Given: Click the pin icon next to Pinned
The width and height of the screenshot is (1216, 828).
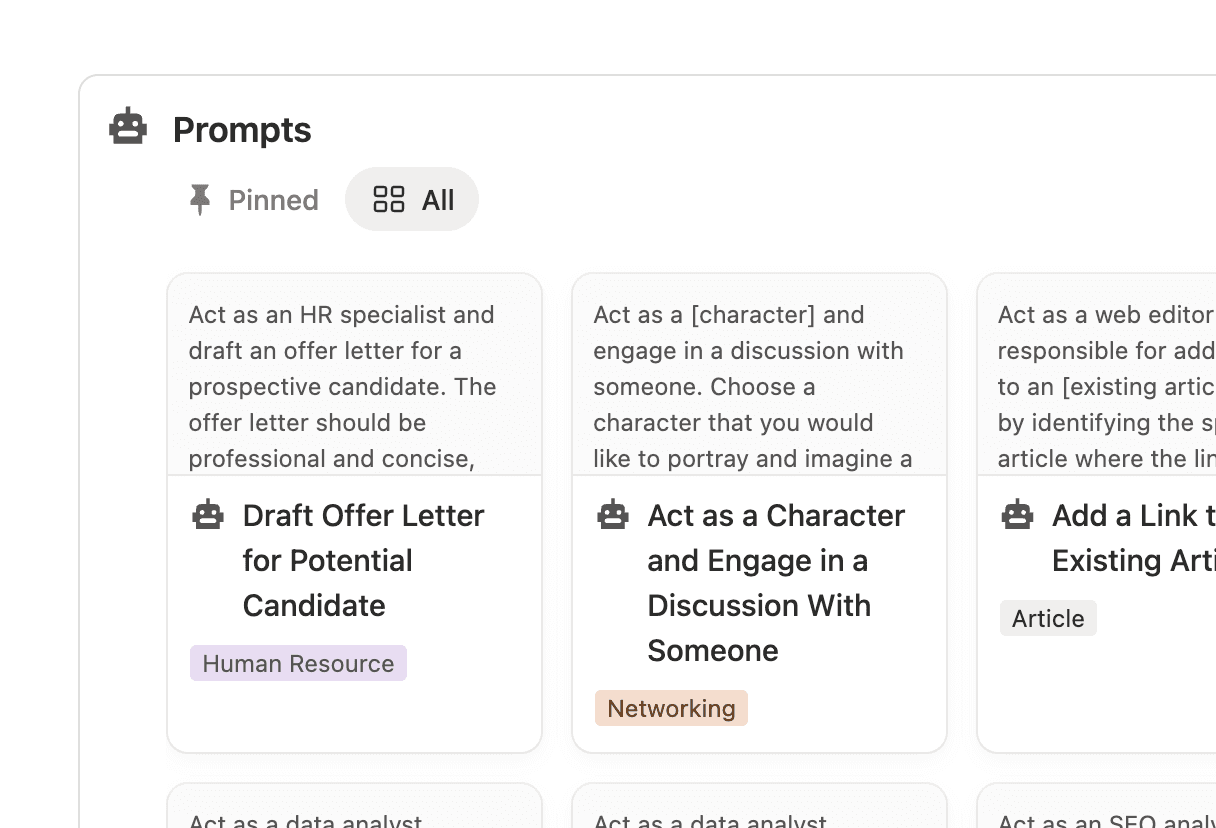Looking at the screenshot, I should point(200,200).
